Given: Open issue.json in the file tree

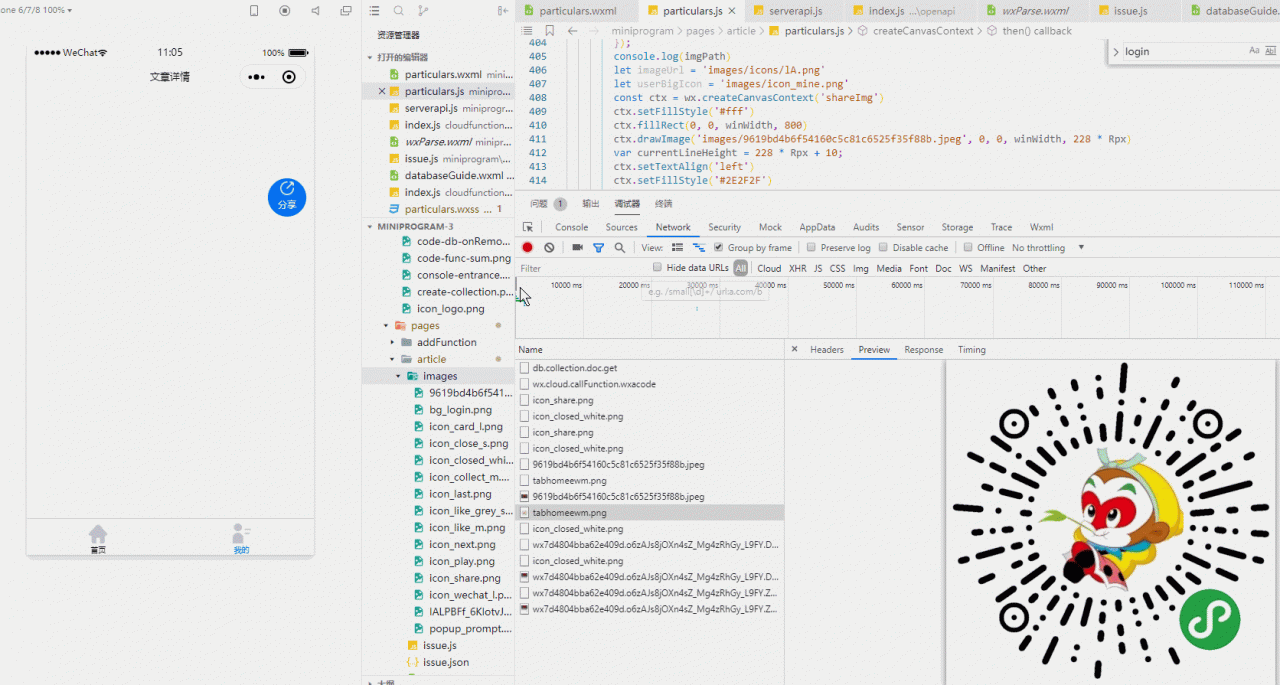Looking at the screenshot, I should (x=445, y=662).
